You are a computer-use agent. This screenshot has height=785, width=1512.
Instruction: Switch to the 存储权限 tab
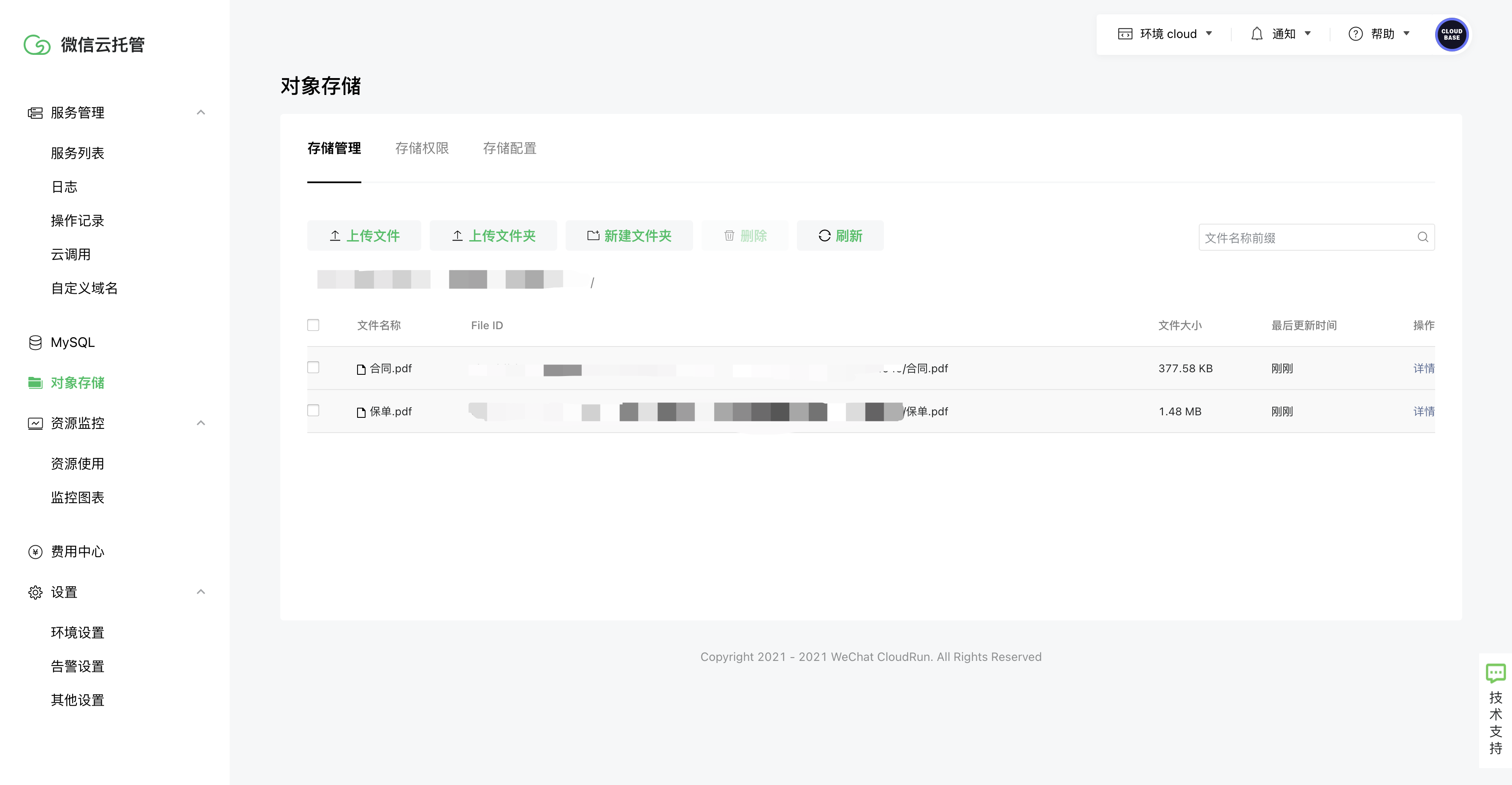421,149
